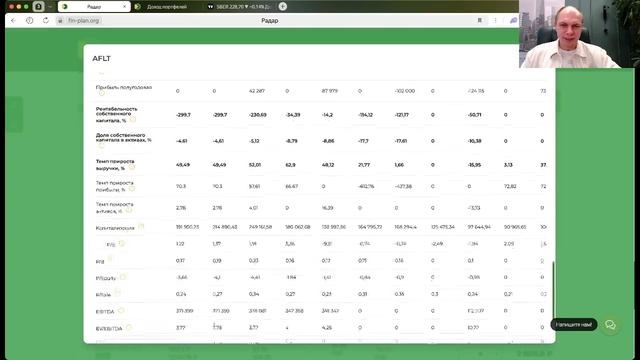This screenshot has height=360, width=640.
Task: Click the value 52,01 in revenue growth row
Action: click(255, 165)
